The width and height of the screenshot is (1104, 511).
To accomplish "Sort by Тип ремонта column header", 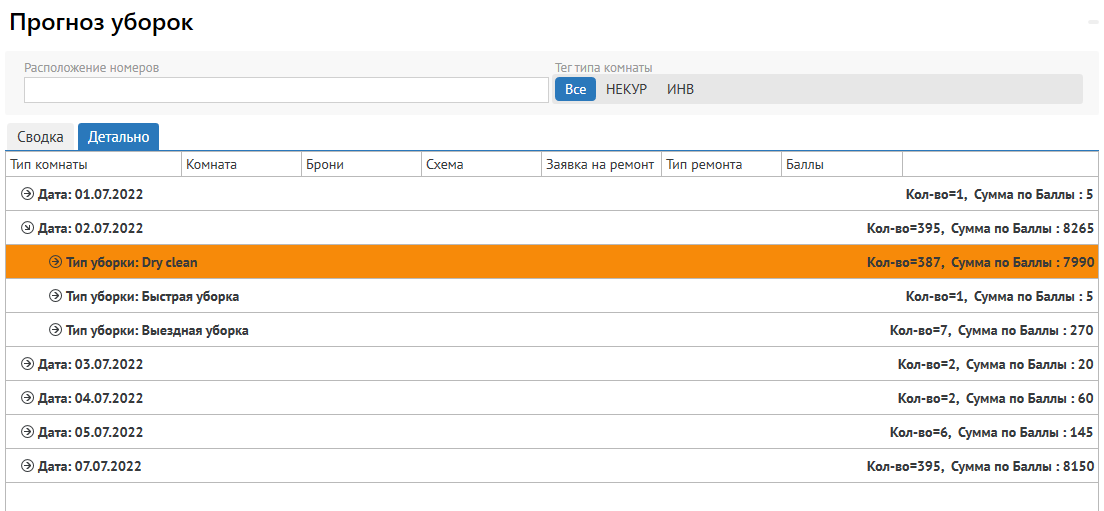I will [x=721, y=164].
